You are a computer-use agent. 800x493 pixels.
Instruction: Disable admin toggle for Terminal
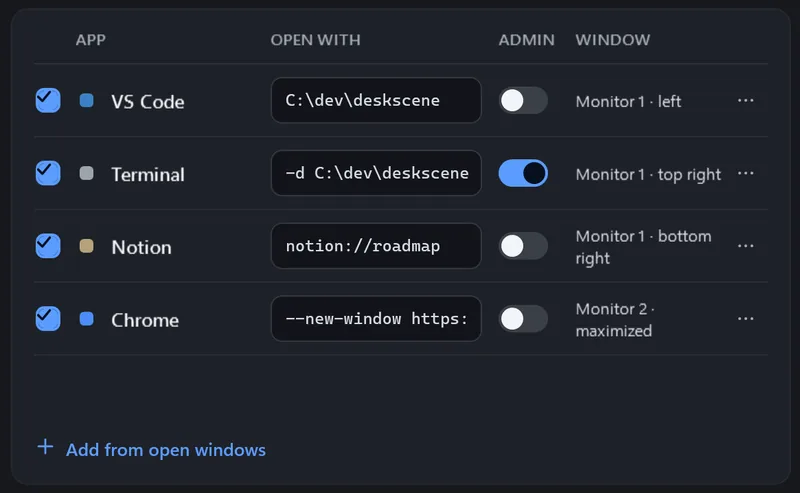click(x=523, y=173)
